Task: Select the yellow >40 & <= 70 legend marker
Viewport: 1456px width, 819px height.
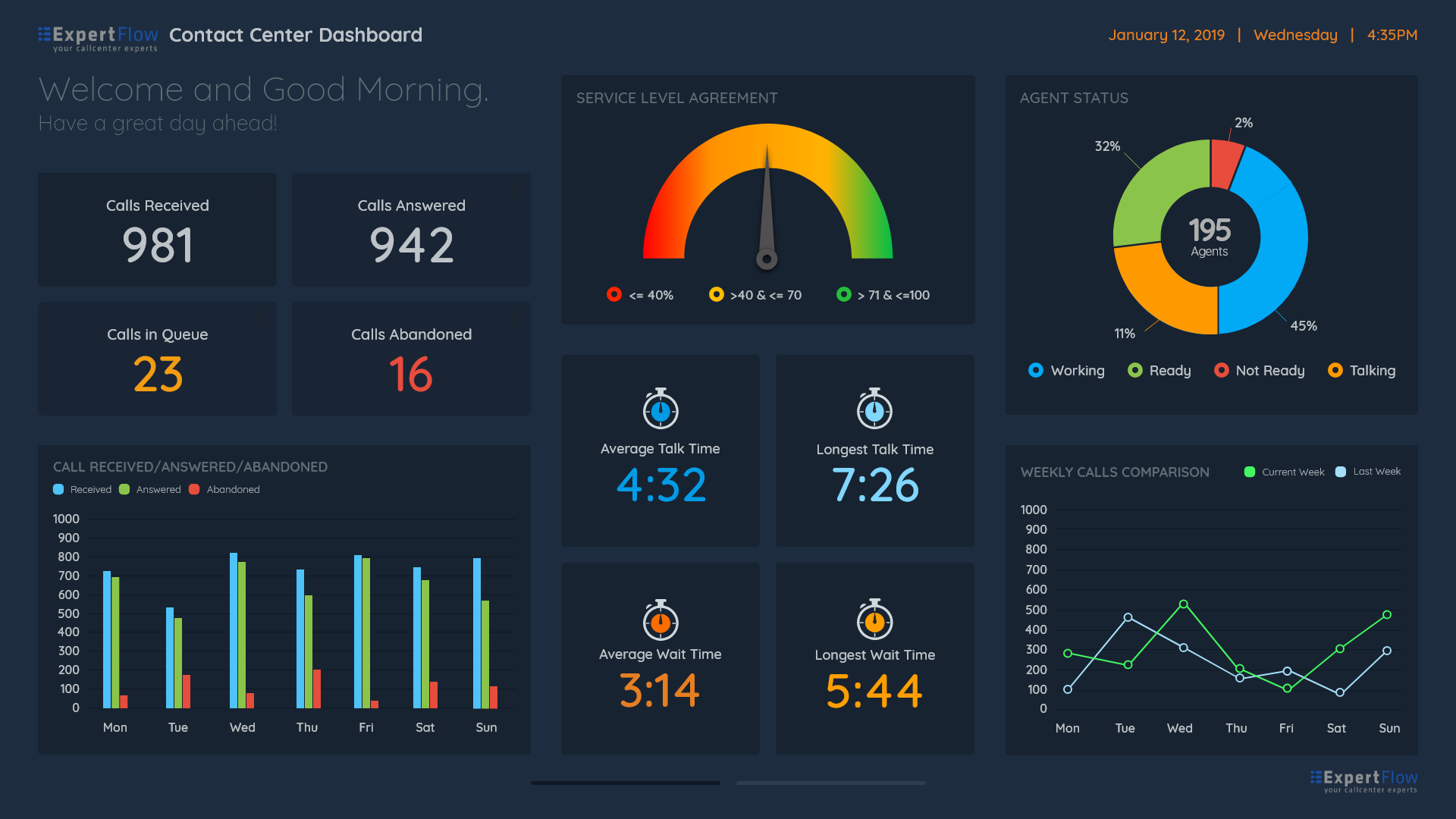Action: point(716,294)
